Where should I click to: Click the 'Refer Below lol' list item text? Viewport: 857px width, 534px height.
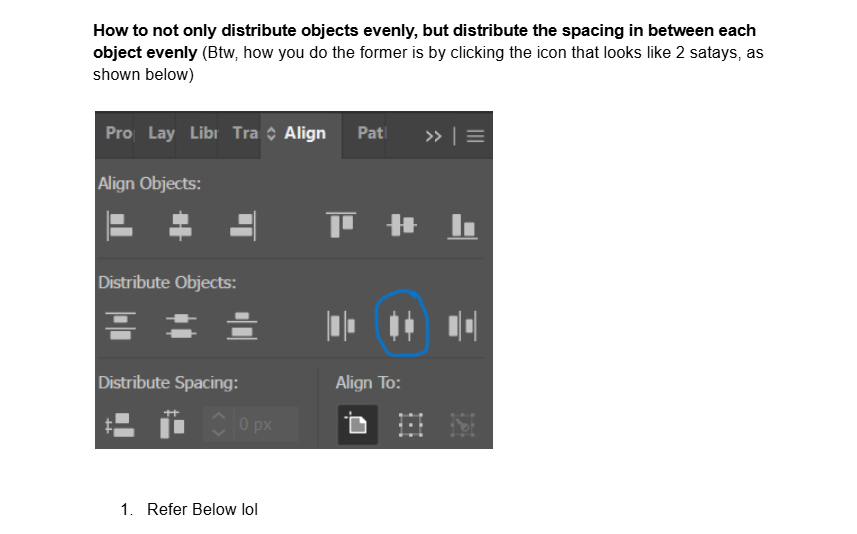click(202, 509)
